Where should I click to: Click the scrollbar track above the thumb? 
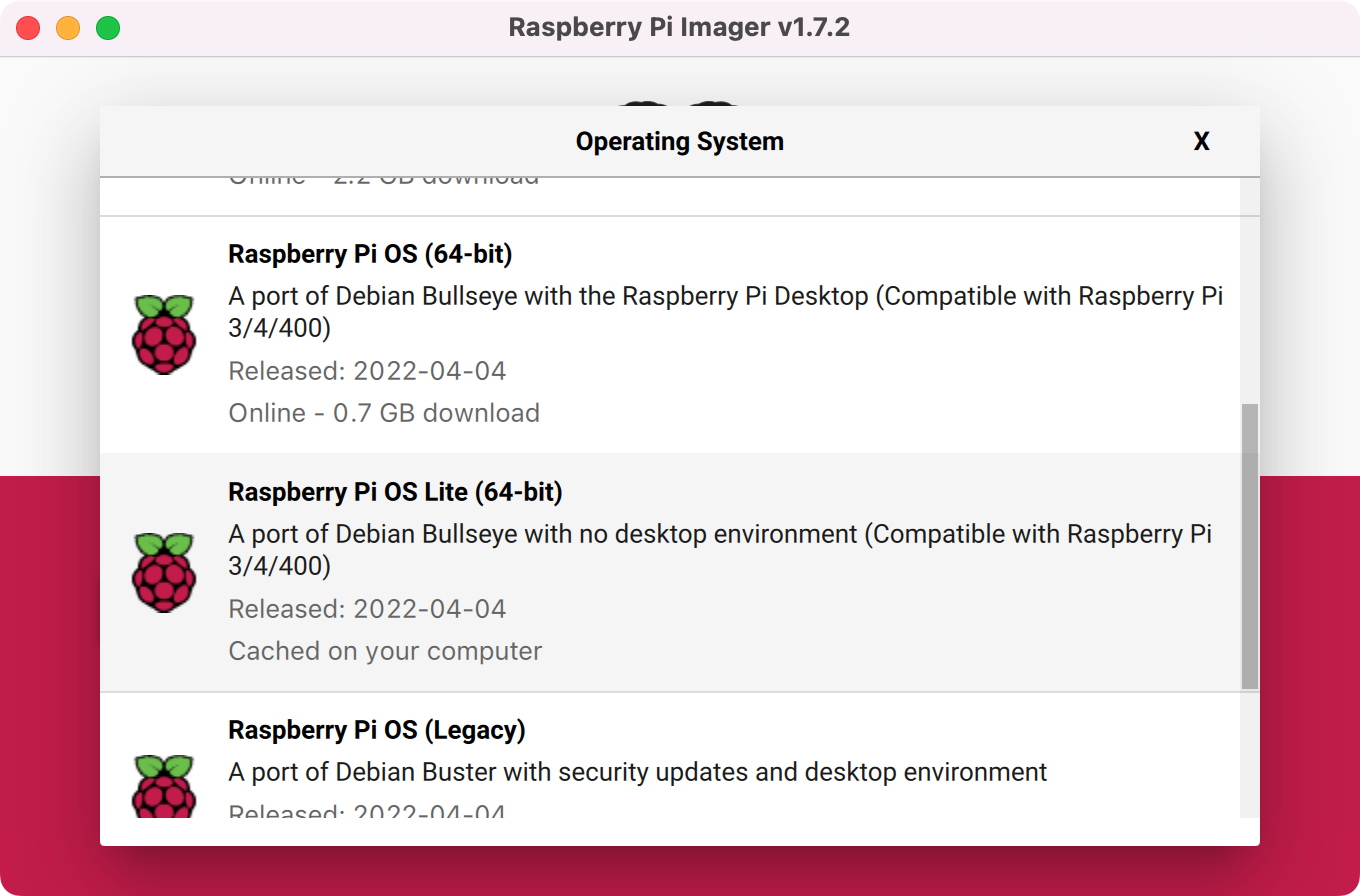point(1249,290)
